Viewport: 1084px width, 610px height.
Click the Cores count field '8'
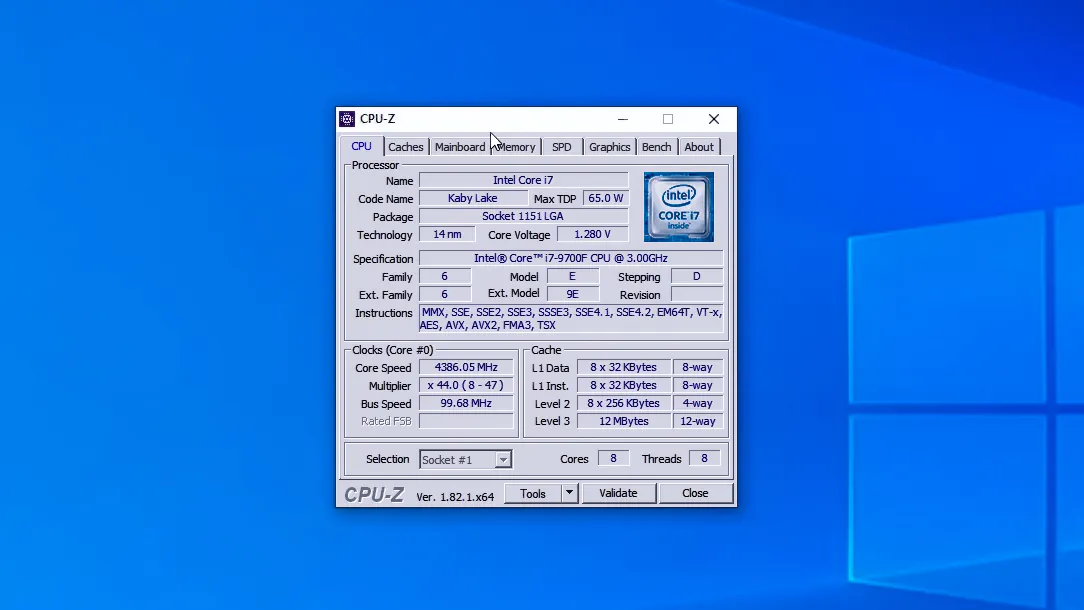point(613,459)
